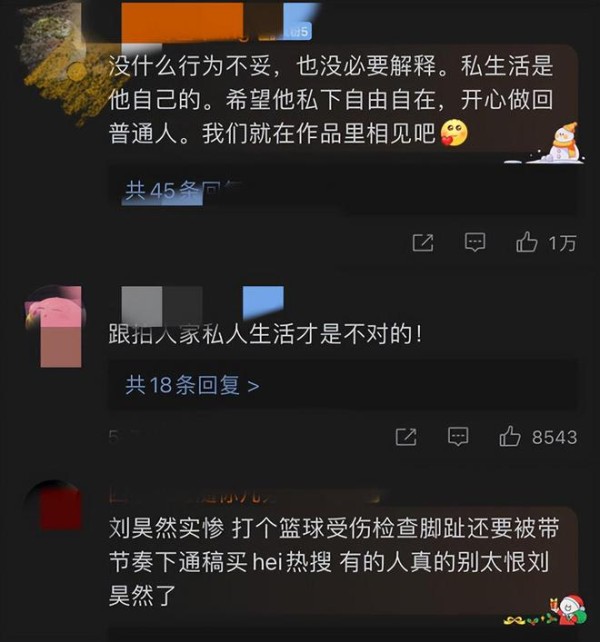Share the first comment via repost icon

[423, 243]
